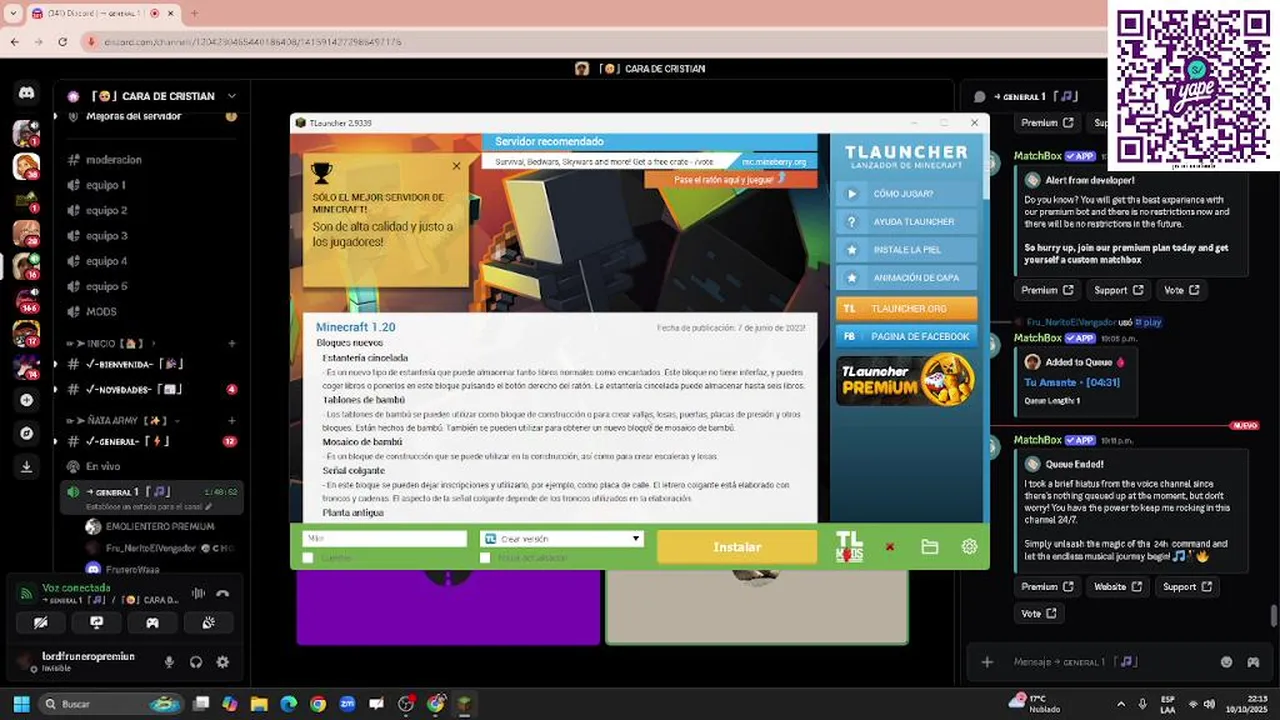Open the game folder in TLauncher
This screenshot has width=1280, height=720.
(x=930, y=547)
